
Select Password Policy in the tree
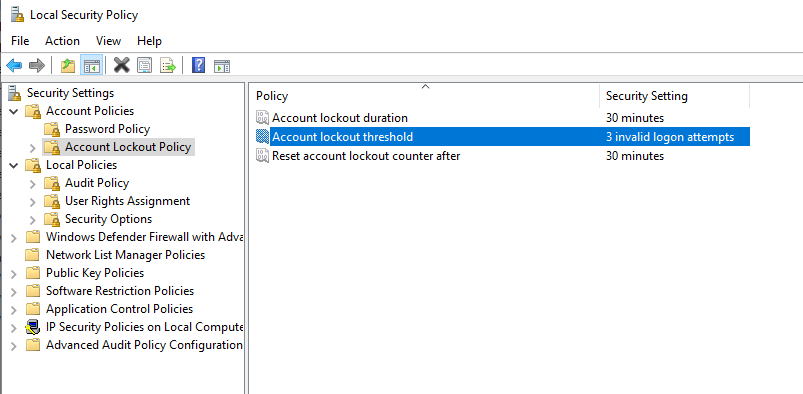(108, 129)
